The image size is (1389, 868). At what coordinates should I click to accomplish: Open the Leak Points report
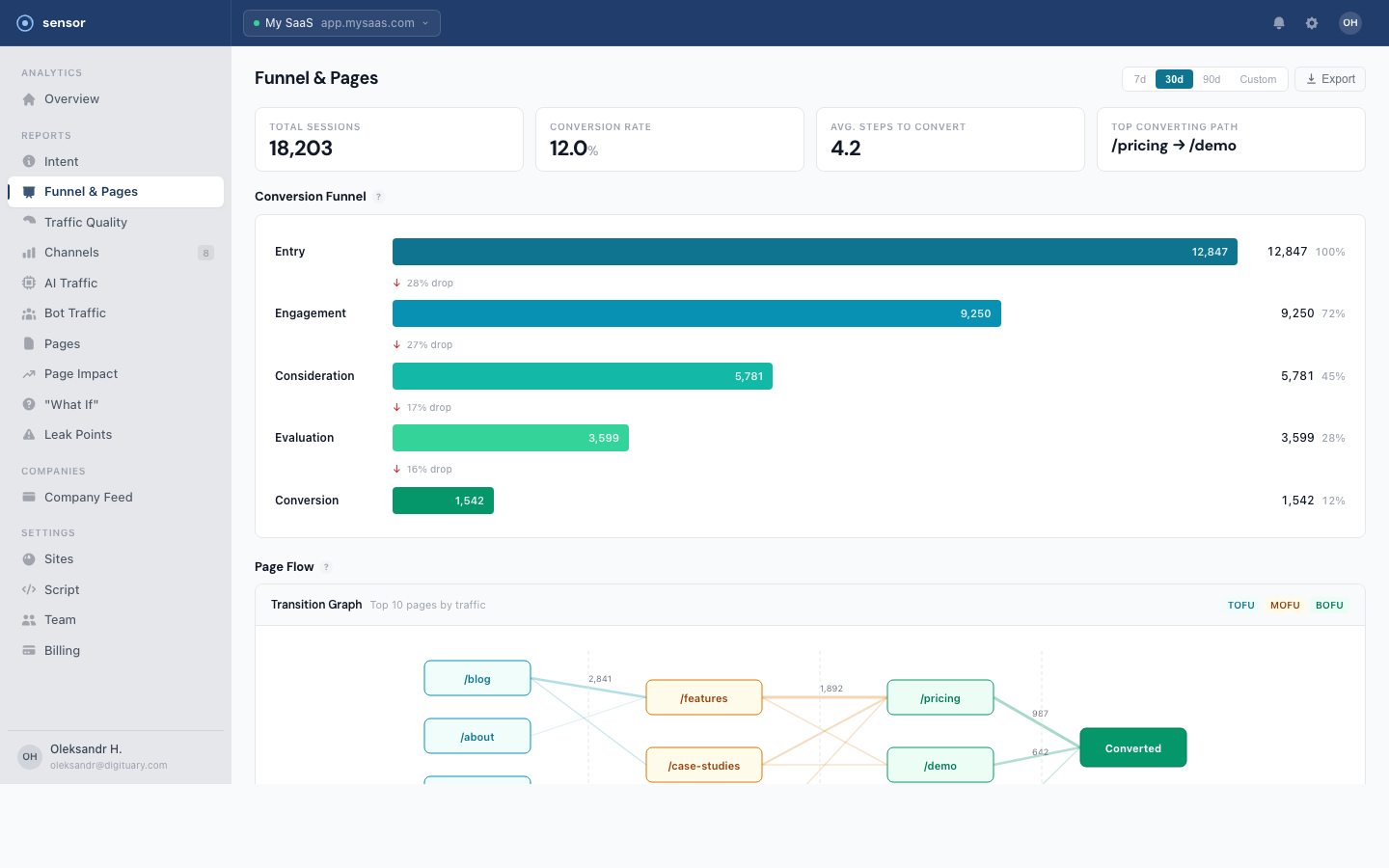tap(79, 434)
